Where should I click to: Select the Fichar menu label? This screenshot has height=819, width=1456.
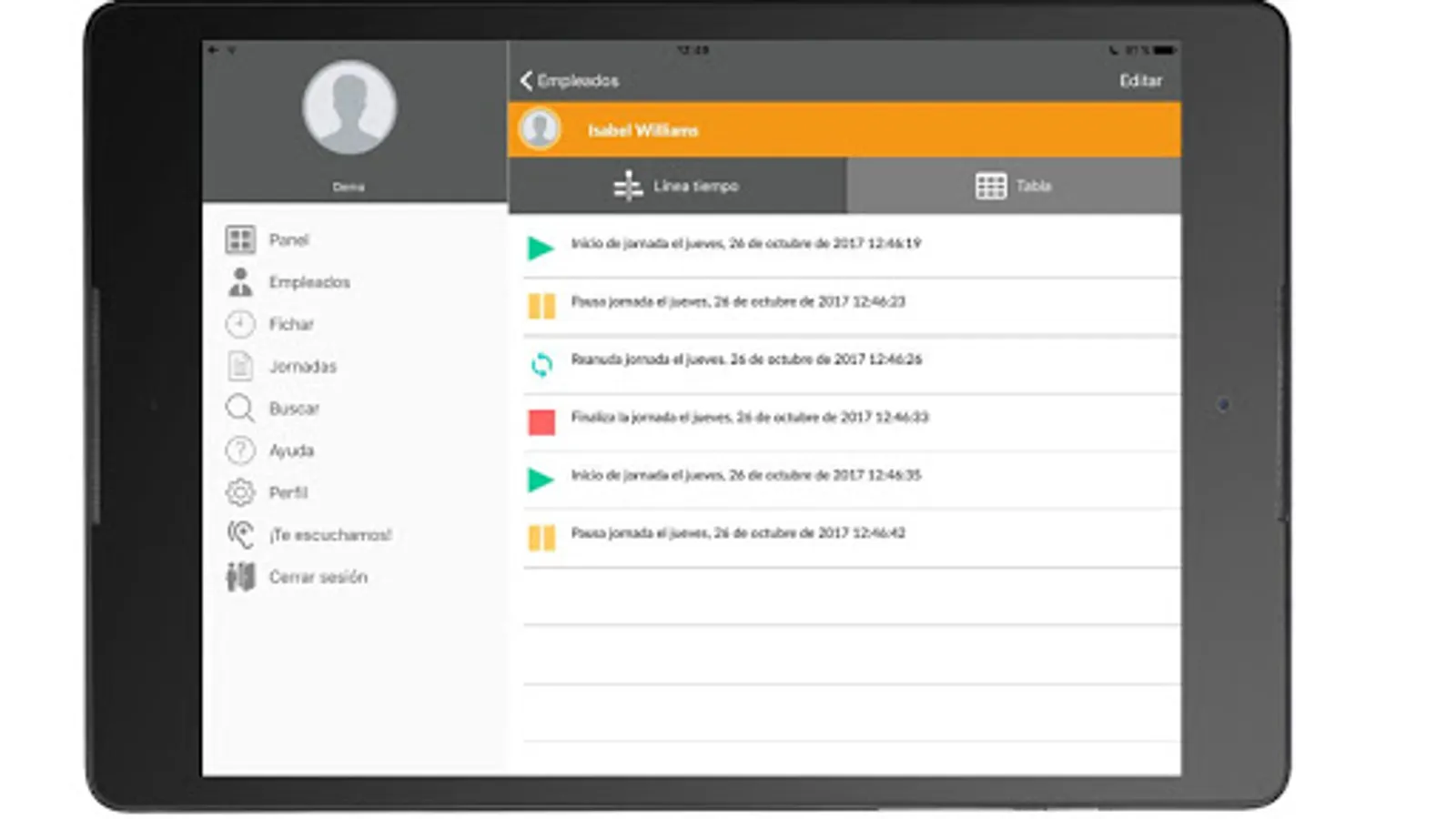pos(291,325)
